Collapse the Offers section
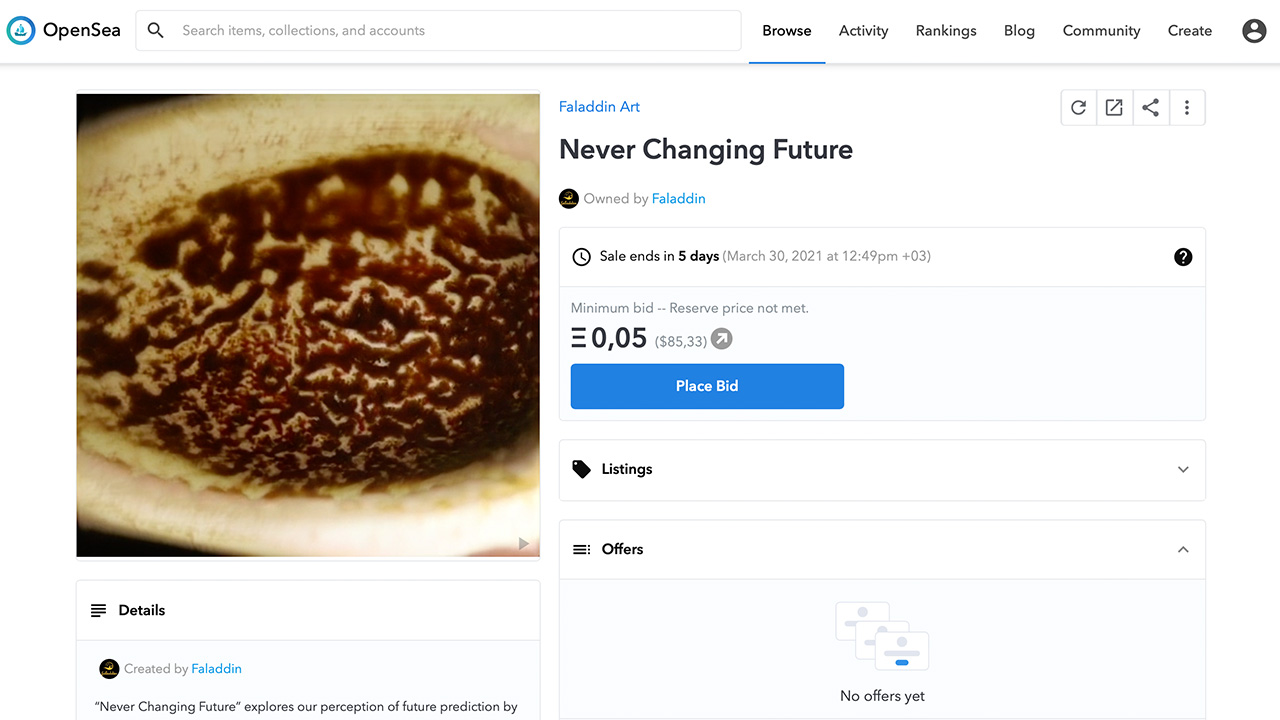This screenshot has width=1280, height=720. [x=882, y=550]
